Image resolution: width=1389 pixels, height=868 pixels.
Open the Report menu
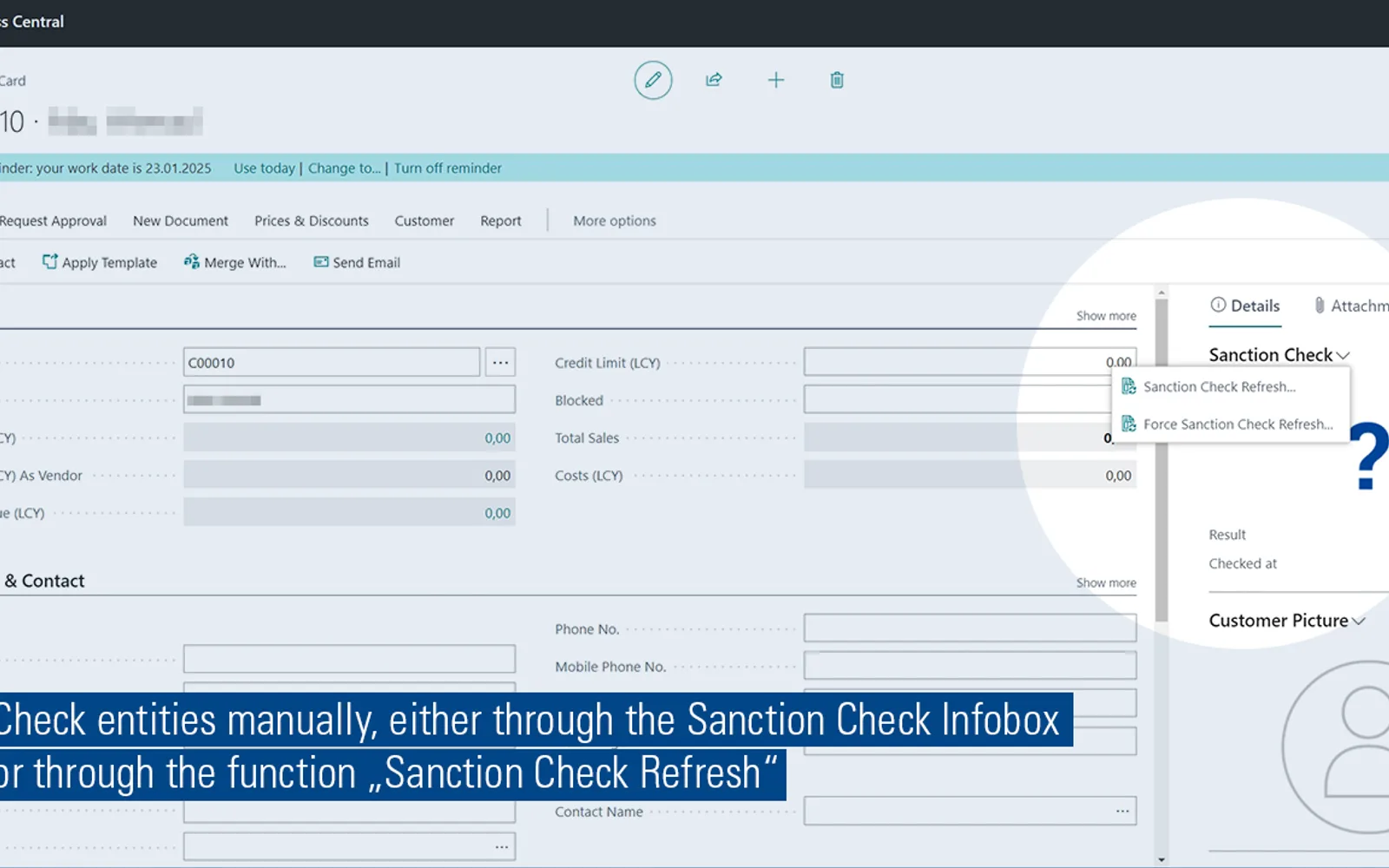click(x=501, y=220)
